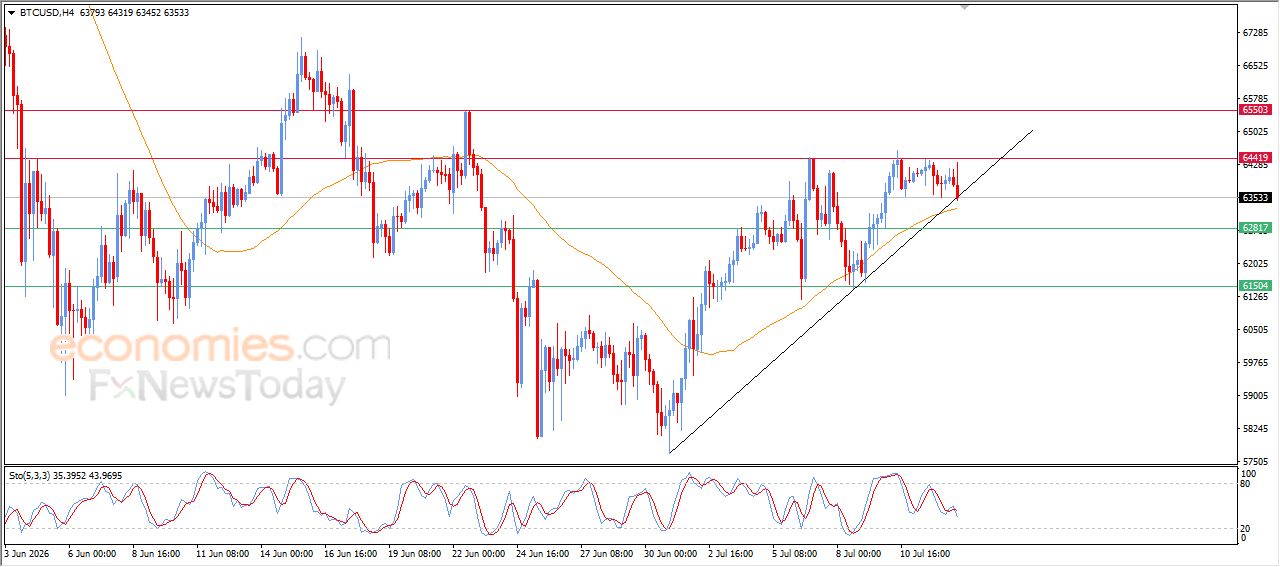Select the red 64419 price tag
Screen dimensions: 1280x567
(x=1255, y=158)
